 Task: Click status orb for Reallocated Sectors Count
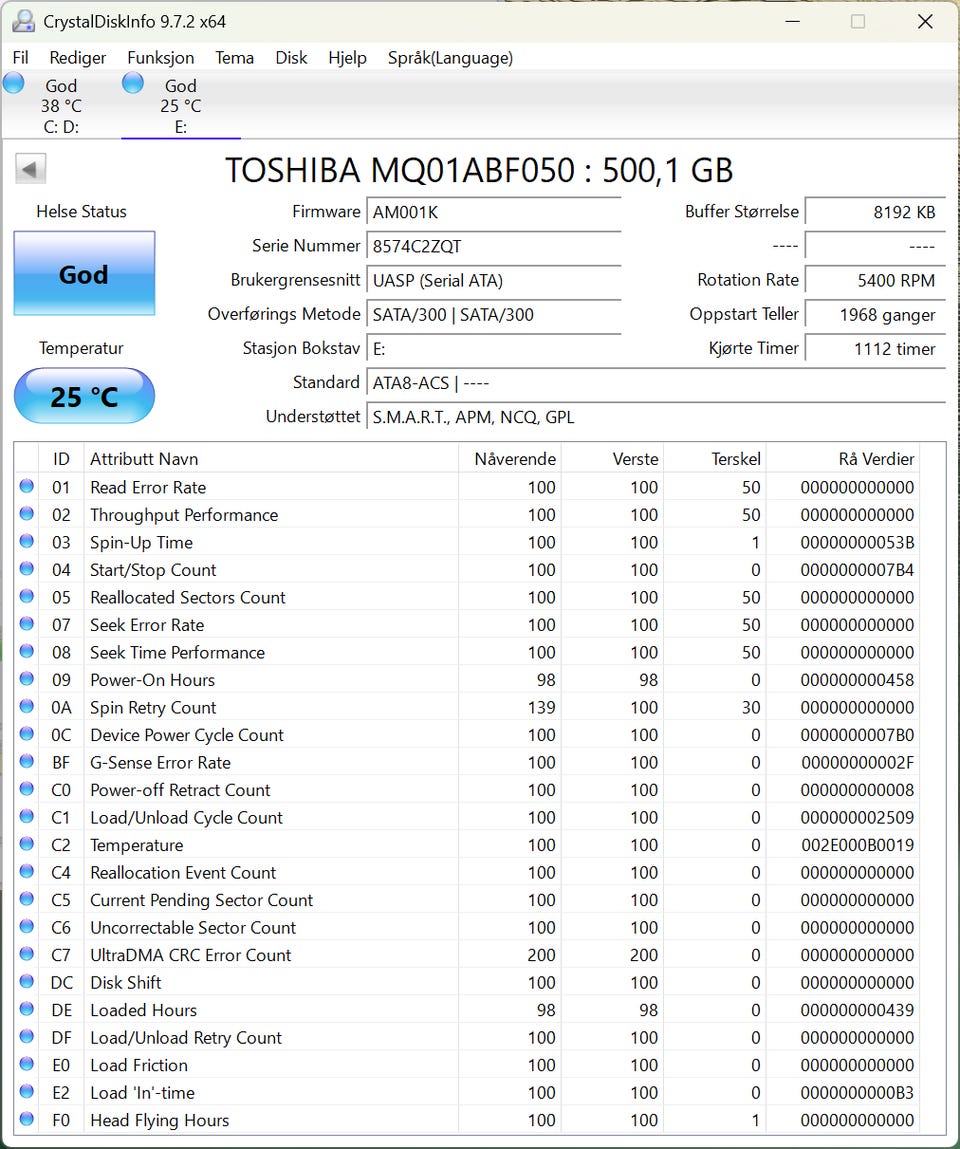(x=26, y=597)
